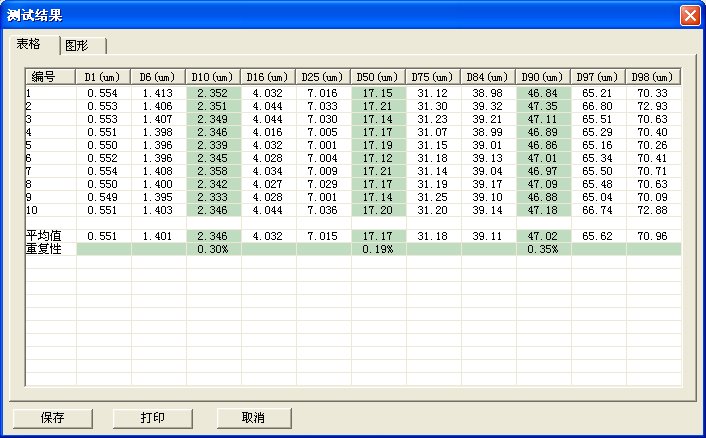Viewport: 706px width, 438px height.
Task: Close the 测试结果 dialog window
Action: pos(689,16)
